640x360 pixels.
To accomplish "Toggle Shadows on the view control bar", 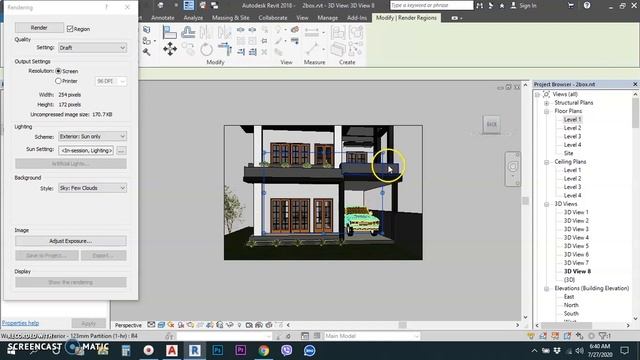I will click(181, 325).
